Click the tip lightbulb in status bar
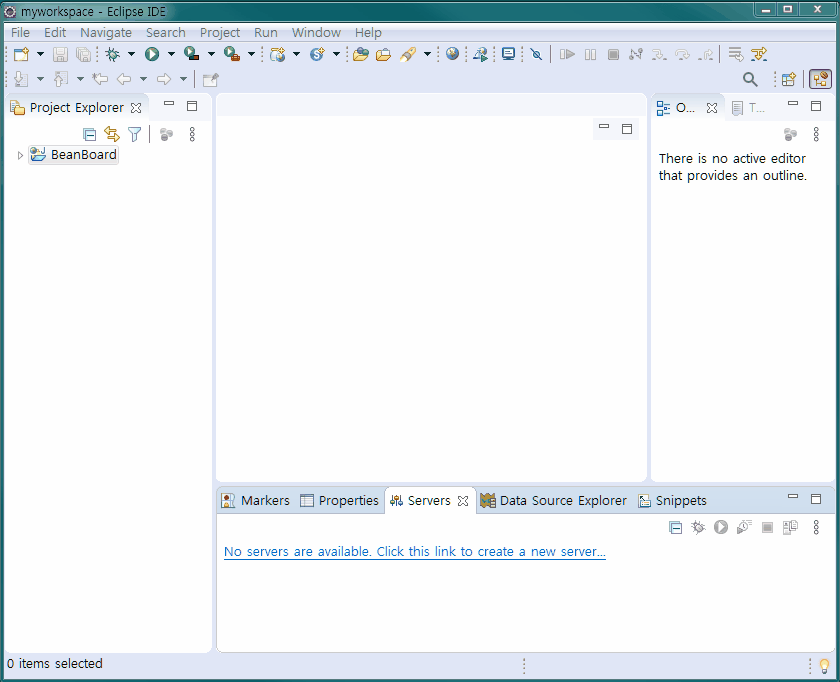This screenshot has width=840, height=682. [824, 665]
